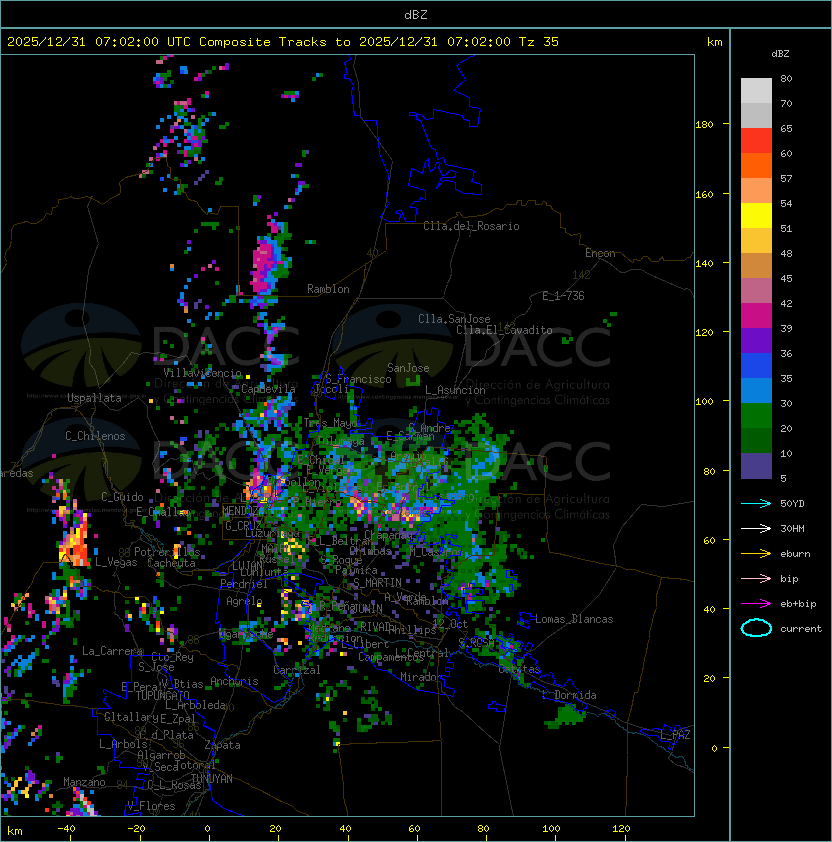Viewport: 832px width, 842px height.
Task: Click the 'V_Flores' map label
Action: coord(151,806)
